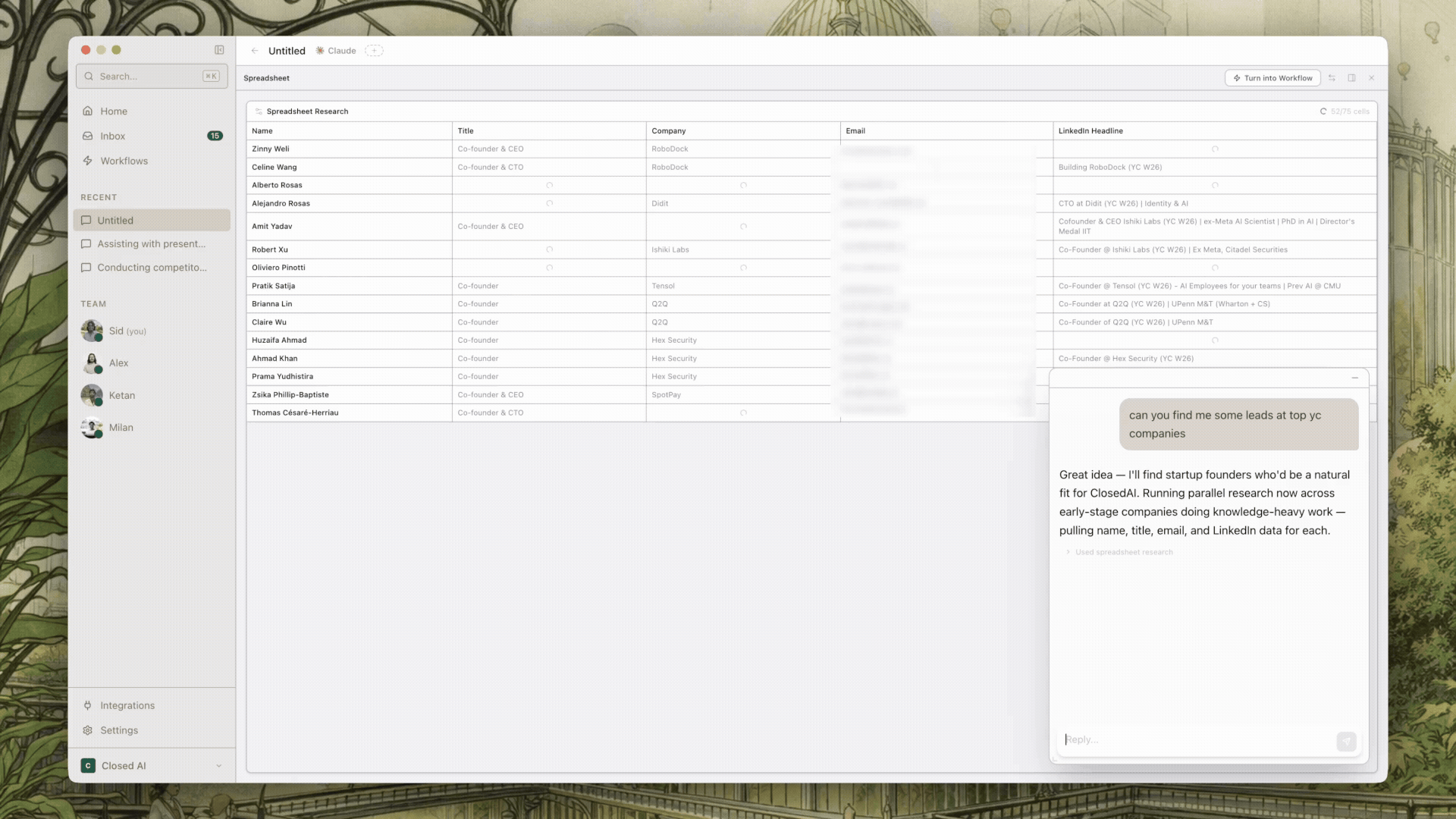Click the Turn into Workflow button
Viewport: 1456px width, 819px height.
[1272, 77]
